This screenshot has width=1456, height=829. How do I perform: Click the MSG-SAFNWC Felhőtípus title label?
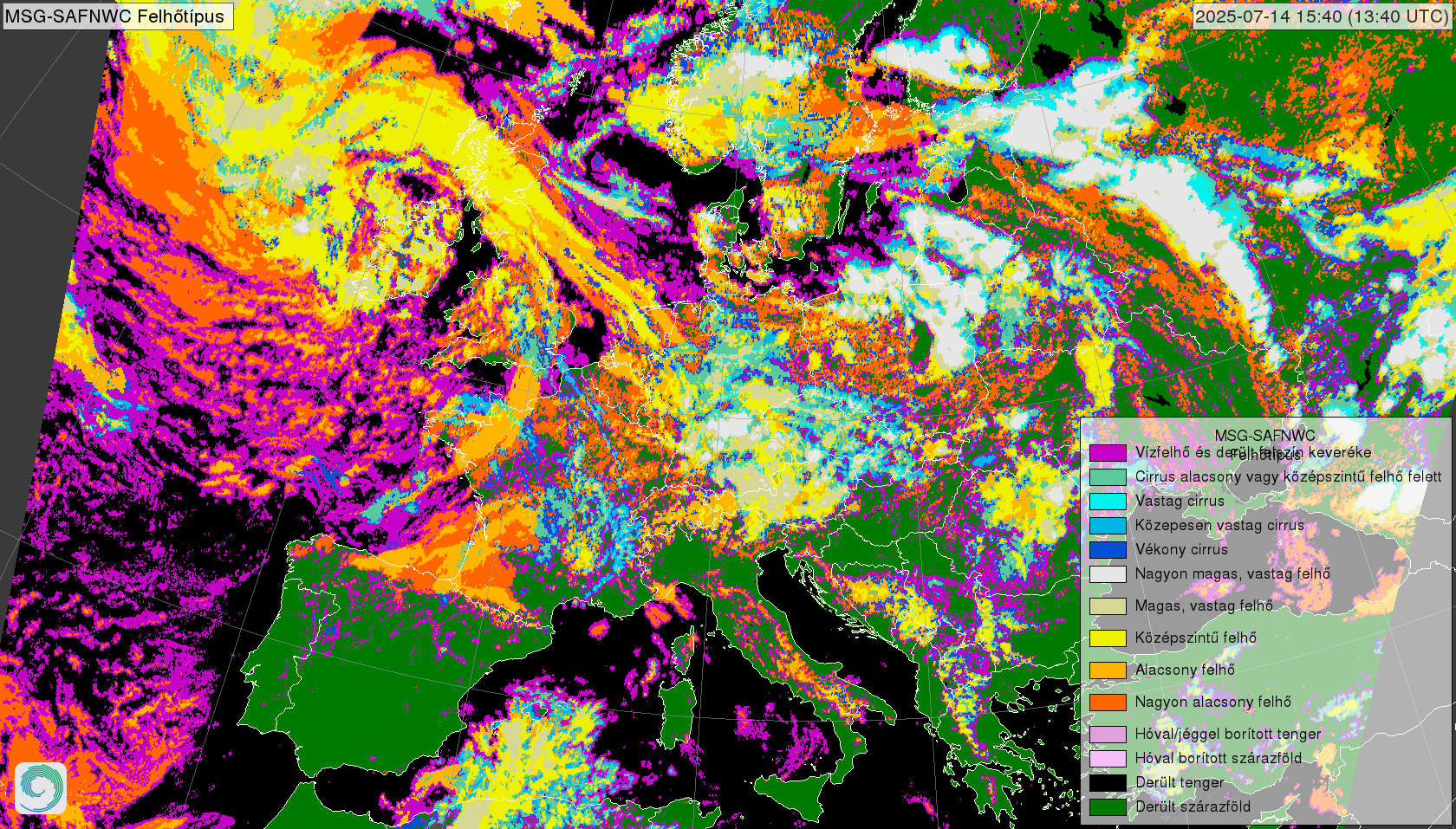pos(117,16)
